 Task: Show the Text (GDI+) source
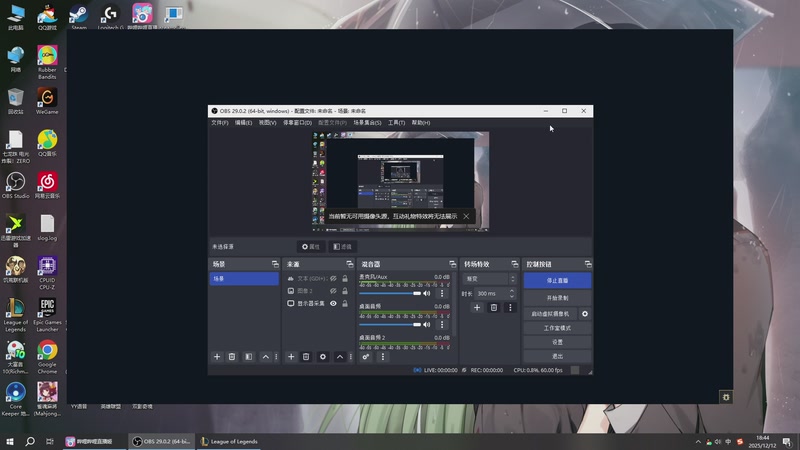(333, 279)
